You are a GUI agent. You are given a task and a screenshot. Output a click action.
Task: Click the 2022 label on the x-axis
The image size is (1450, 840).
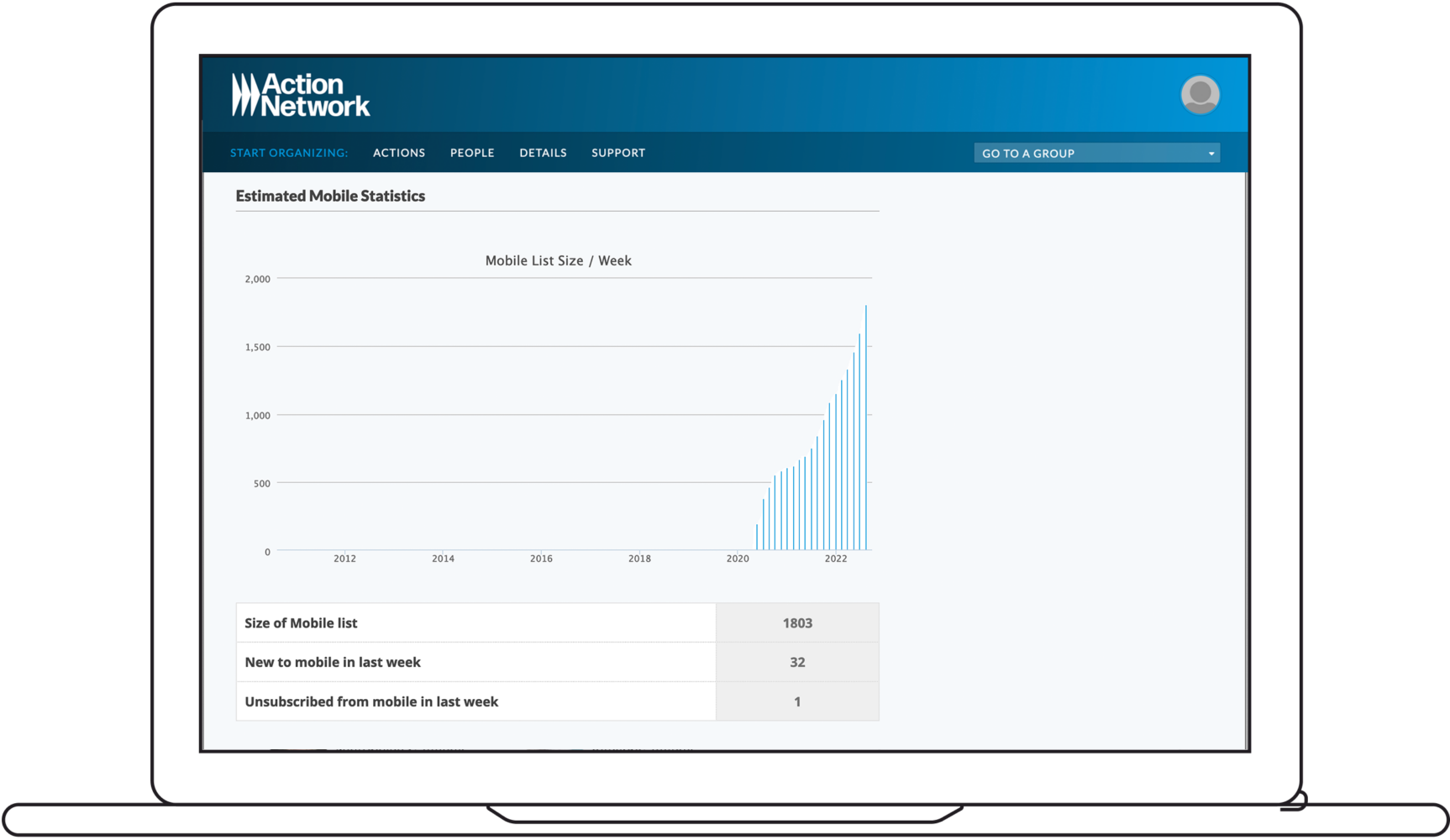836,559
